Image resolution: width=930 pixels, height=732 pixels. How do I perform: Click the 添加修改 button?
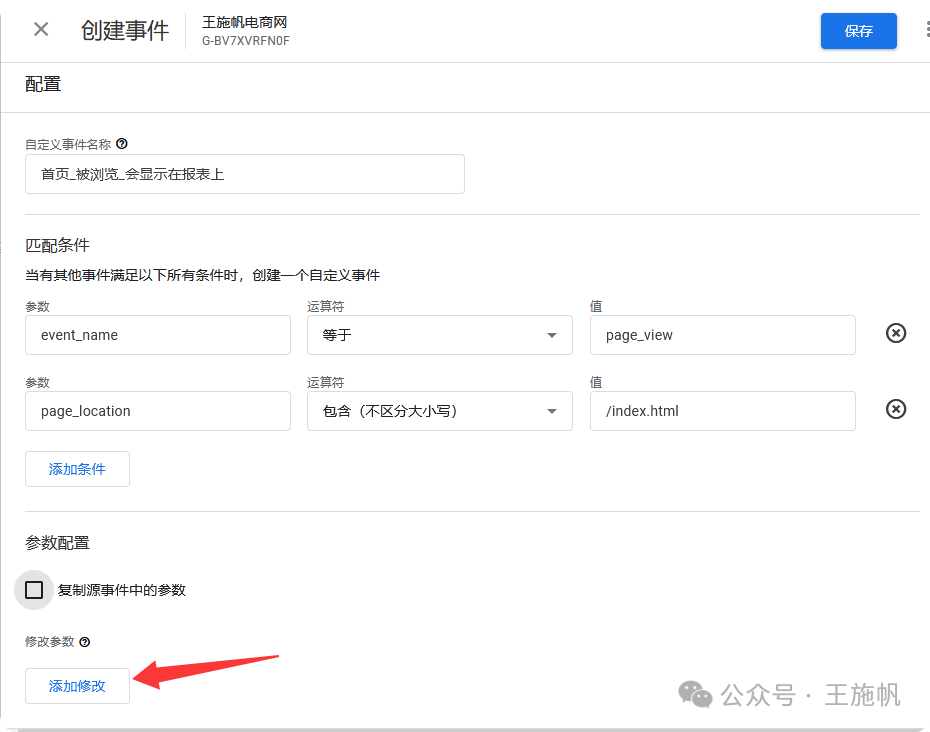[x=77, y=686]
